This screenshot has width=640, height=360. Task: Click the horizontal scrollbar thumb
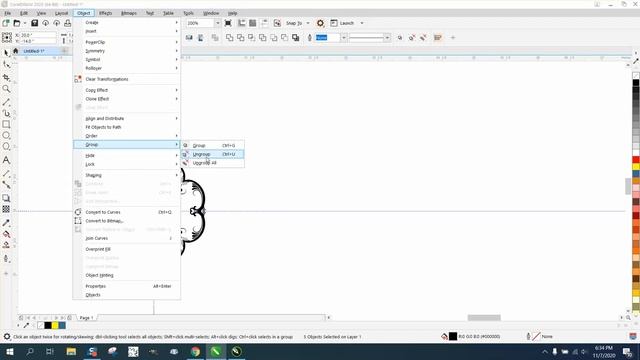tap(484, 318)
